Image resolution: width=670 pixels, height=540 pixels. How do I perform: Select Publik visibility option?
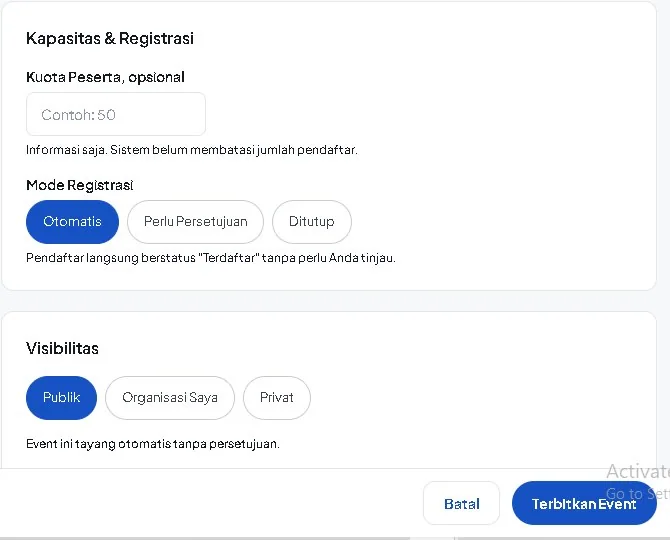coord(62,398)
